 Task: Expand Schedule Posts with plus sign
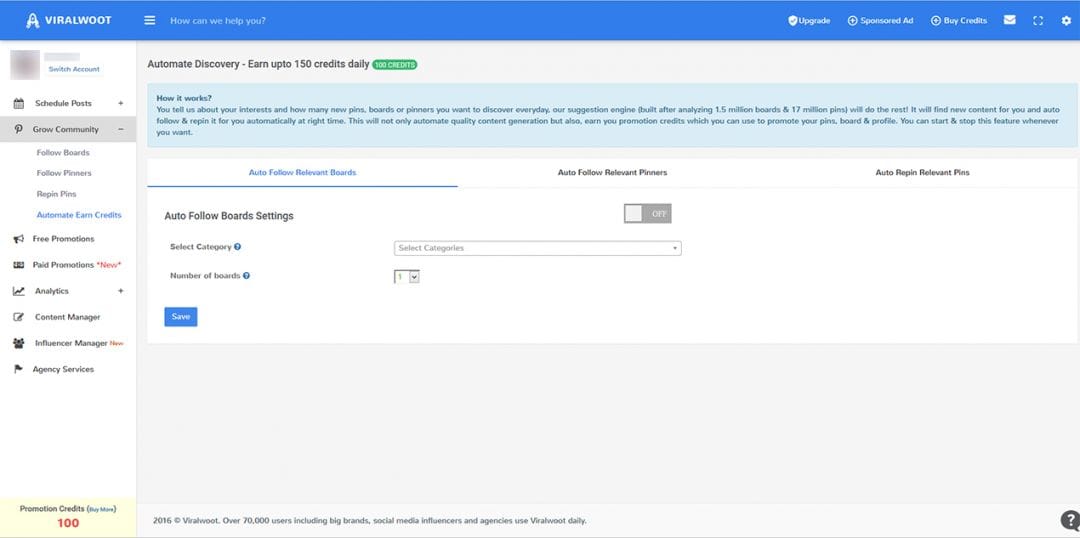point(121,103)
